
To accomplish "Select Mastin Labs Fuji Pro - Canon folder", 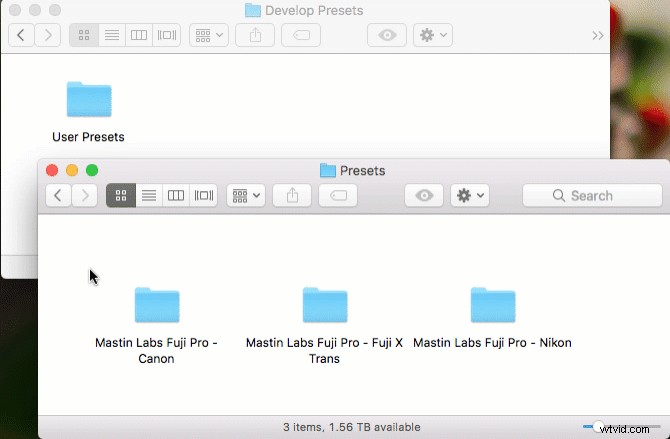I will tap(157, 305).
